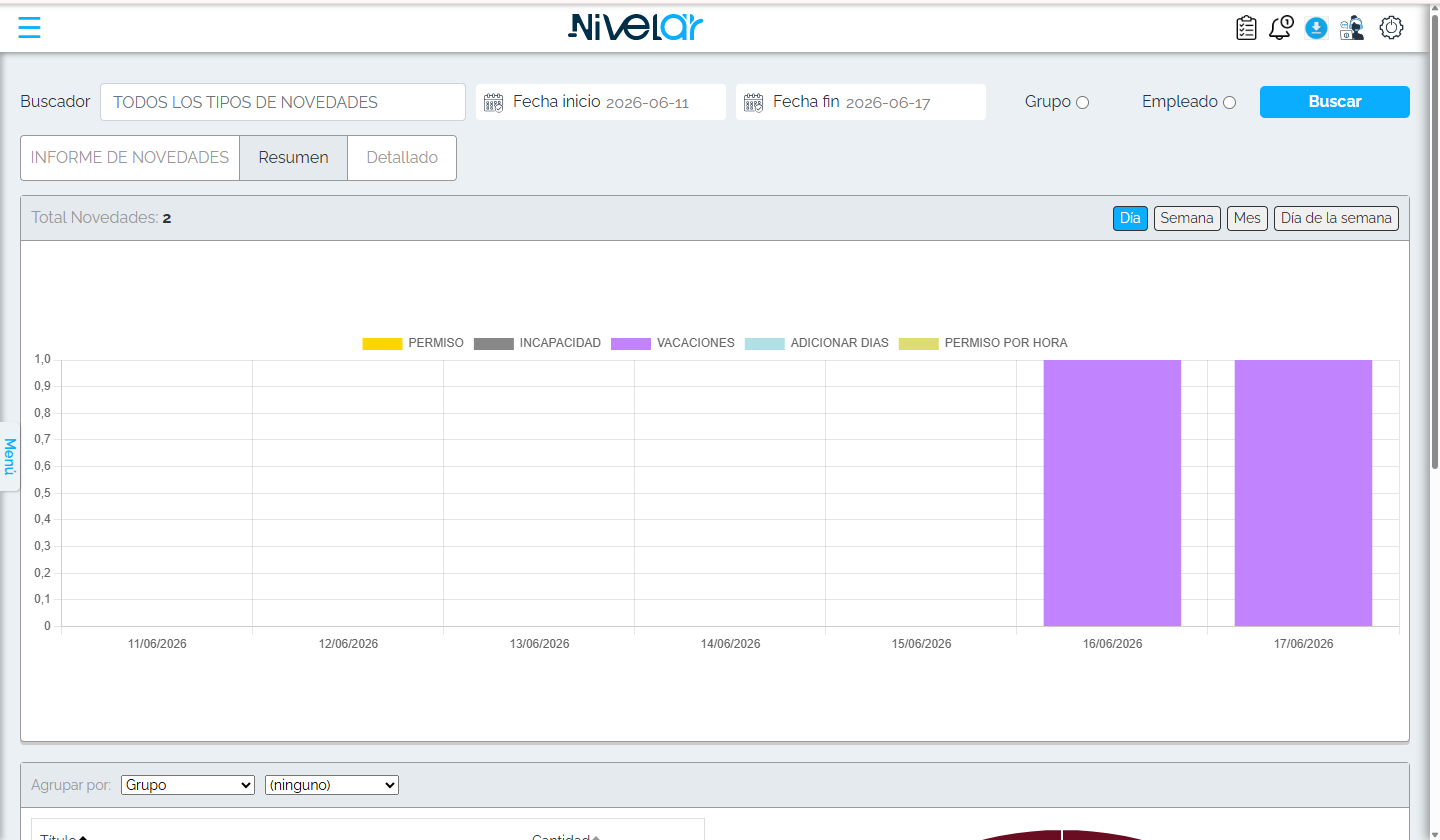
Task: Select the Empleado radio button
Action: tap(1230, 102)
